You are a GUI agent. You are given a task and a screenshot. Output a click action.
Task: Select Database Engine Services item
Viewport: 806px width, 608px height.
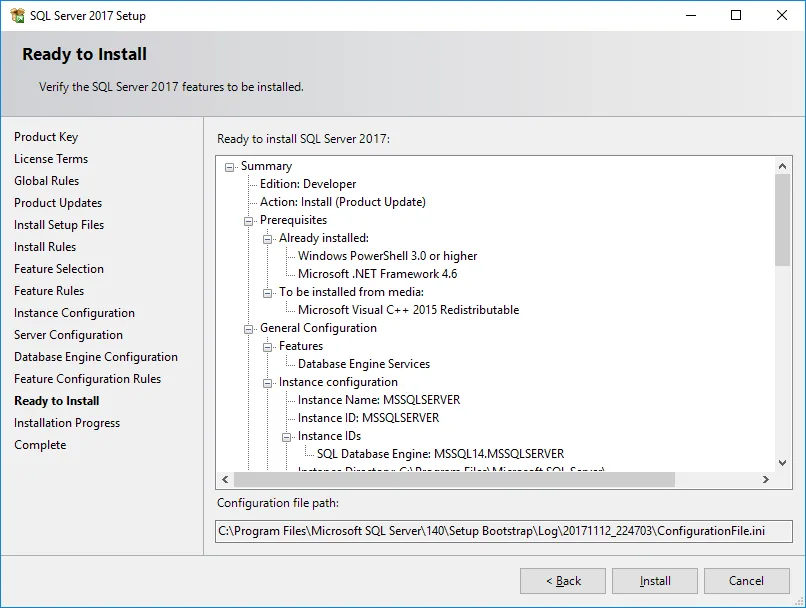tap(364, 364)
